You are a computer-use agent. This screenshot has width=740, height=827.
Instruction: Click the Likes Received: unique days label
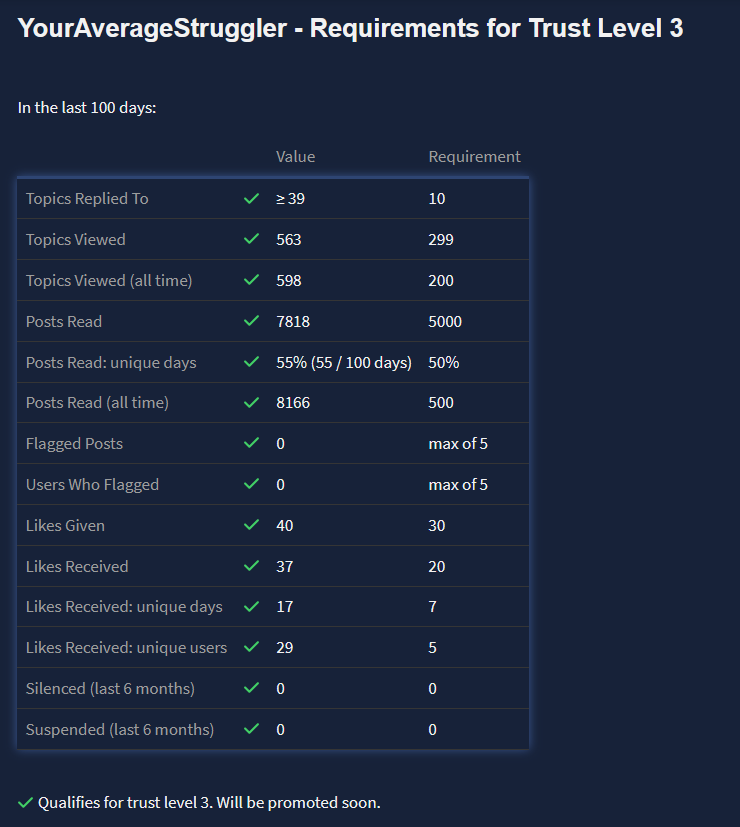coord(124,607)
